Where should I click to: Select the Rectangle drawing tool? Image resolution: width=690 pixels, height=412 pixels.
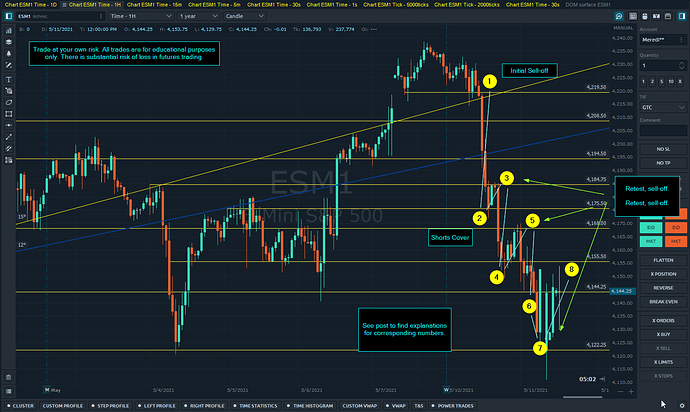coord(8,114)
